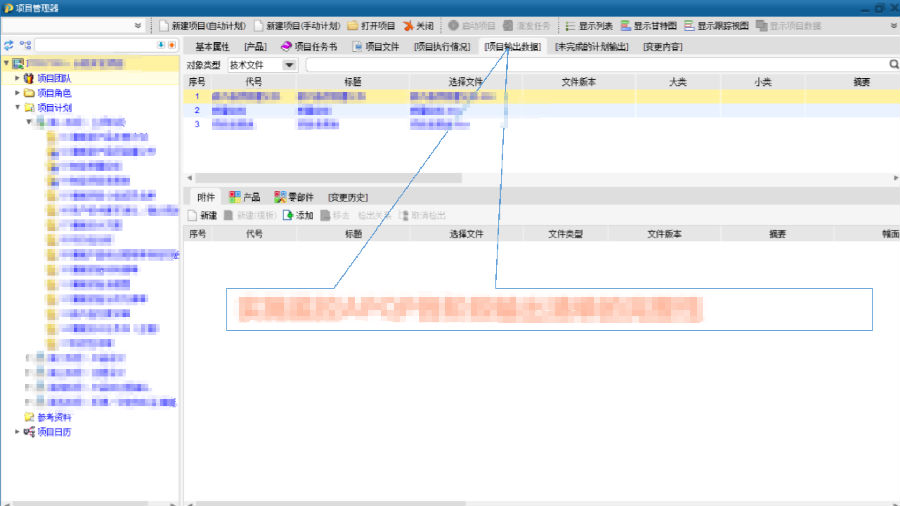
Task: Click 新建项目(手动计划) toolbar icon
Action: click(259, 26)
